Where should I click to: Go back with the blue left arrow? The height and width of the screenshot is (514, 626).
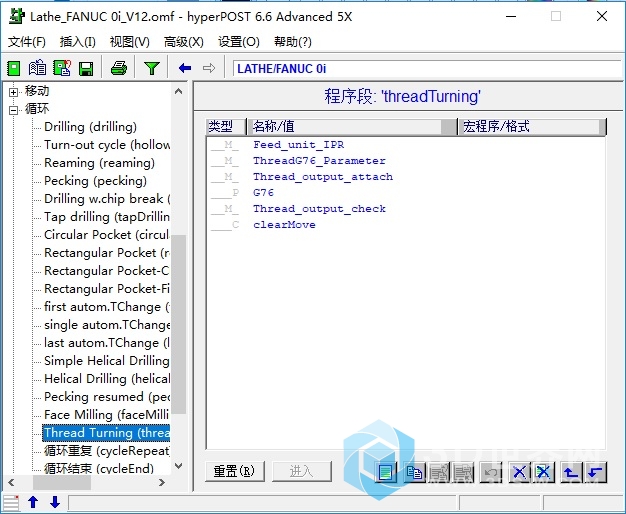click(x=185, y=68)
